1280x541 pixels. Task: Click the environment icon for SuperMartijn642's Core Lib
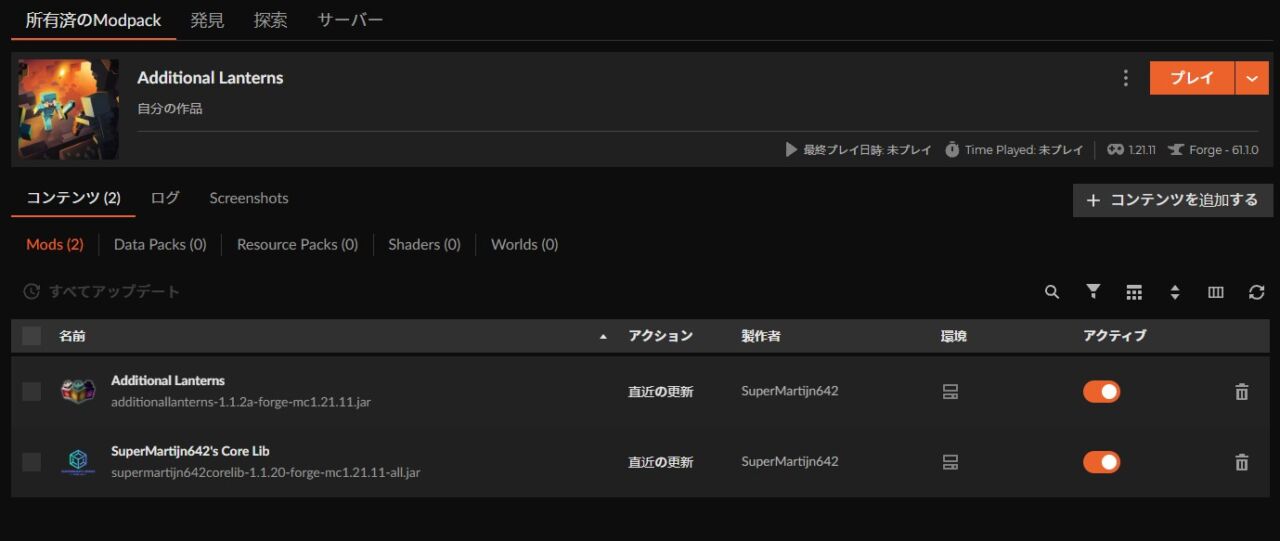(950, 462)
